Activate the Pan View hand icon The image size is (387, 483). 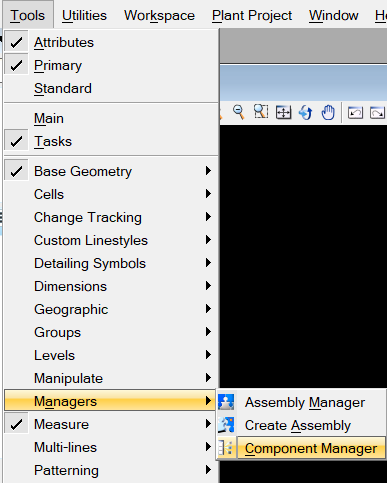pyautogui.click(x=328, y=112)
